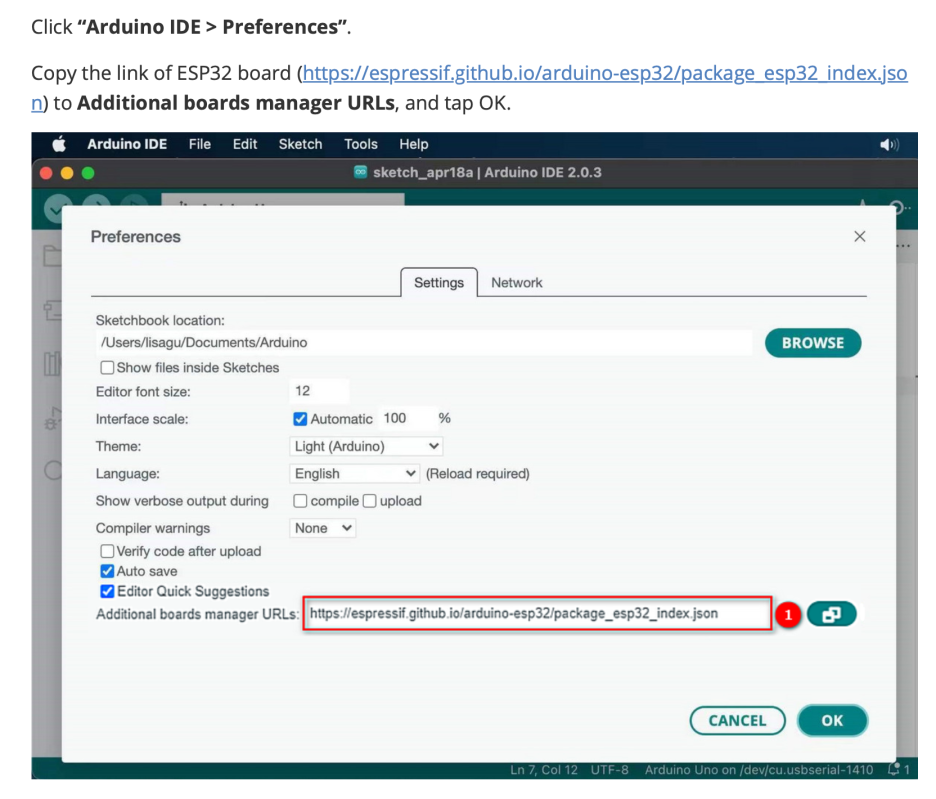Click UTF-8 encoding in status bar
936x799 pixels.
pyautogui.click(x=609, y=770)
